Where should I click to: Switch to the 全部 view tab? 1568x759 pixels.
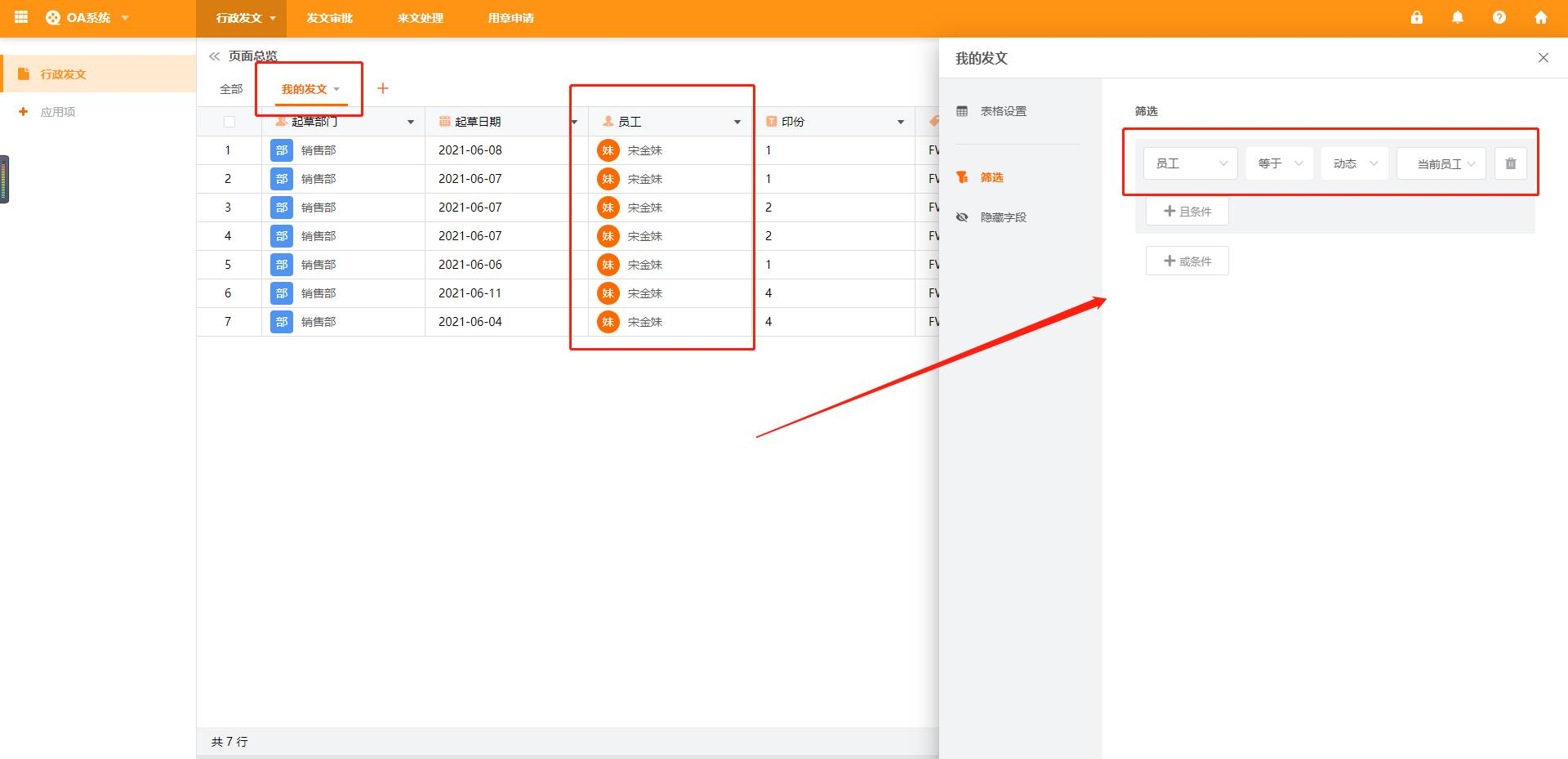[x=231, y=89]
